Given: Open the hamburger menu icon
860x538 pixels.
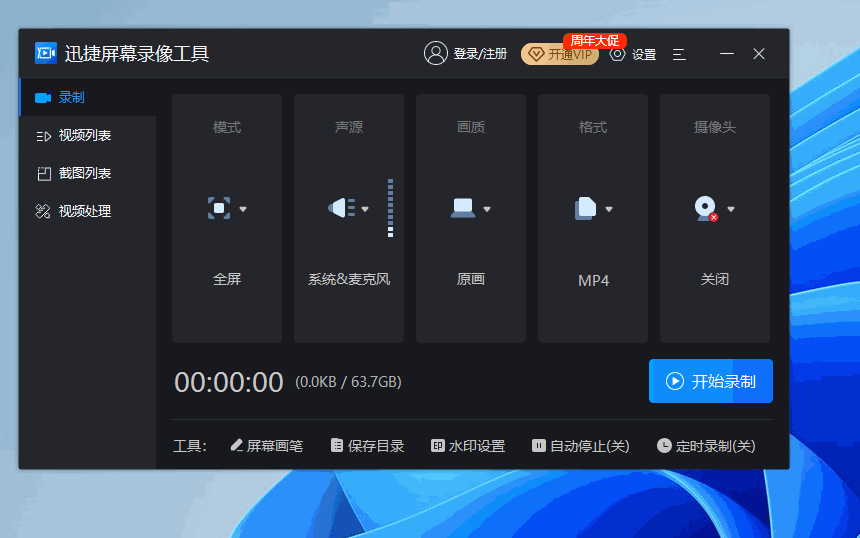Looking at the screenshot, I should [679, 54].
